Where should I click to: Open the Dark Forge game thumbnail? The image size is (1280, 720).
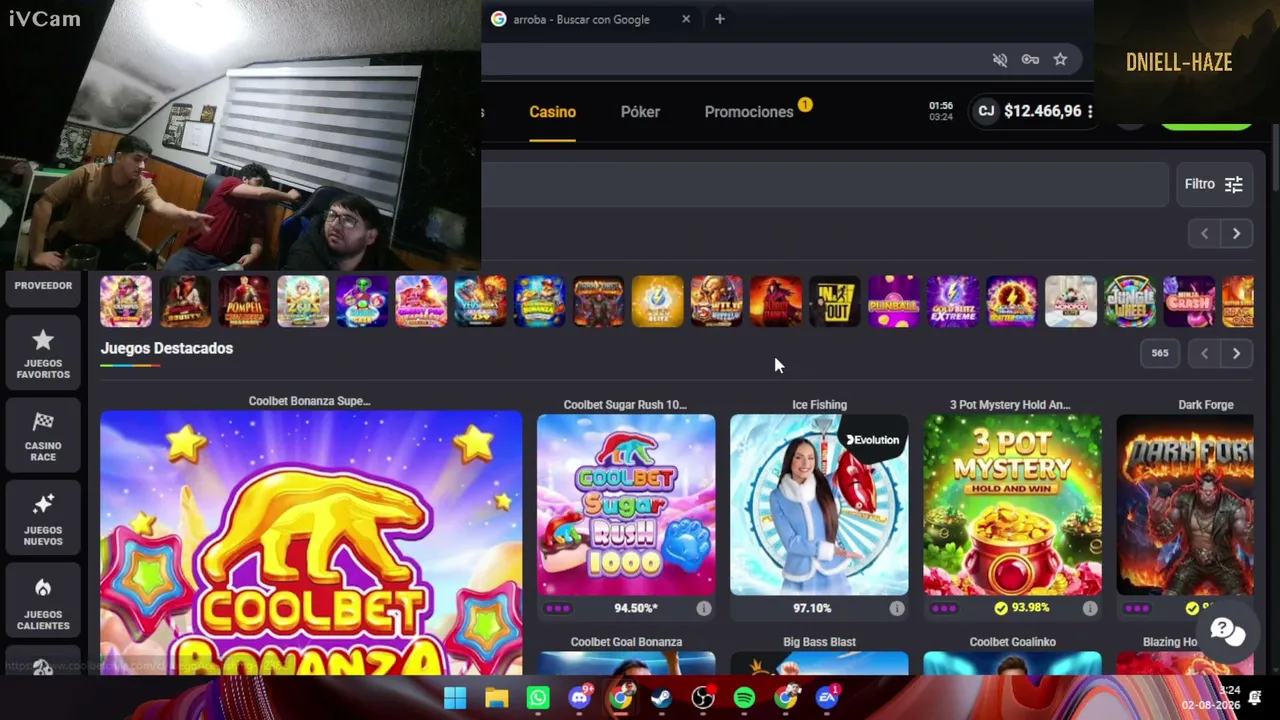pos(1185,505)
